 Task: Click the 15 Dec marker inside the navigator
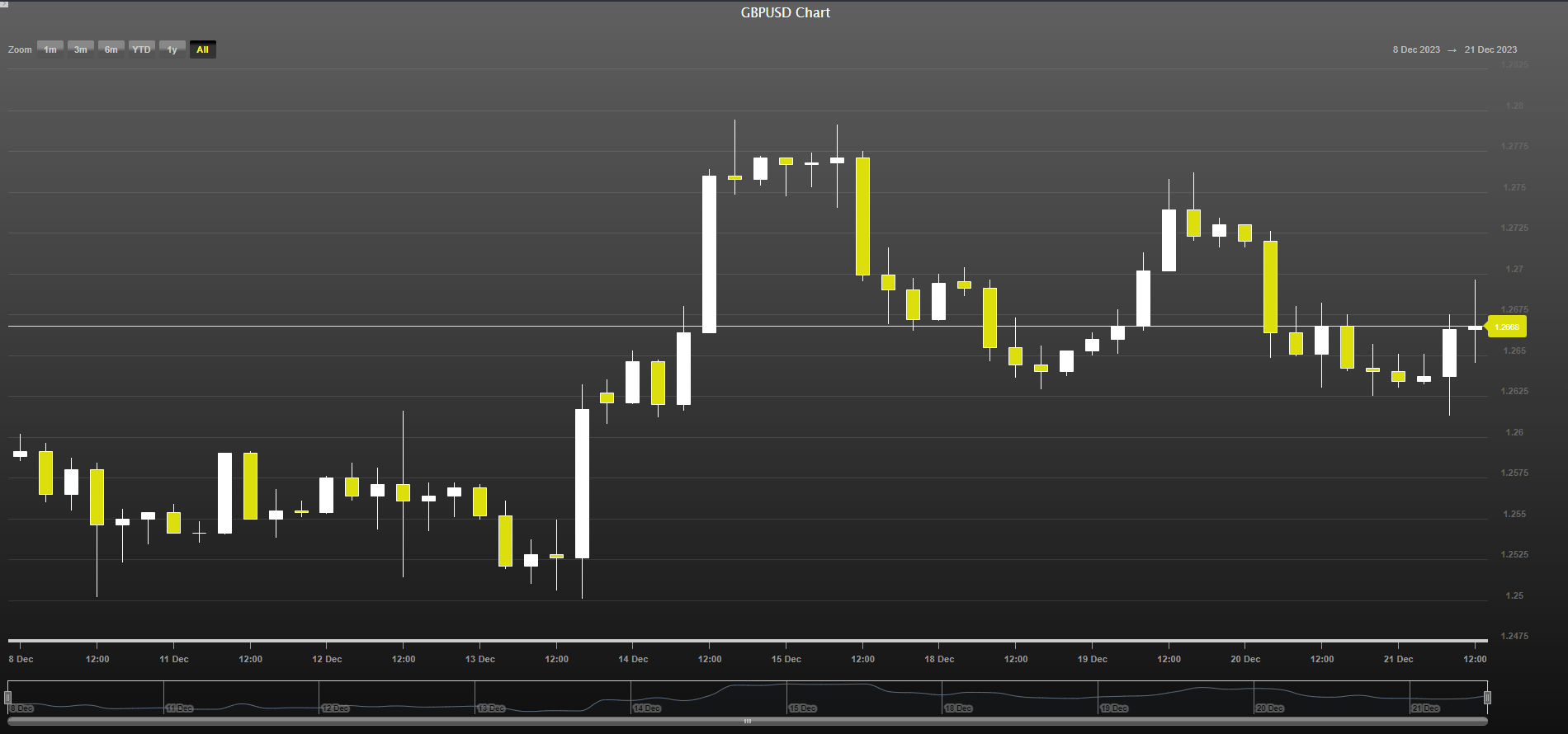pos(802,708)
